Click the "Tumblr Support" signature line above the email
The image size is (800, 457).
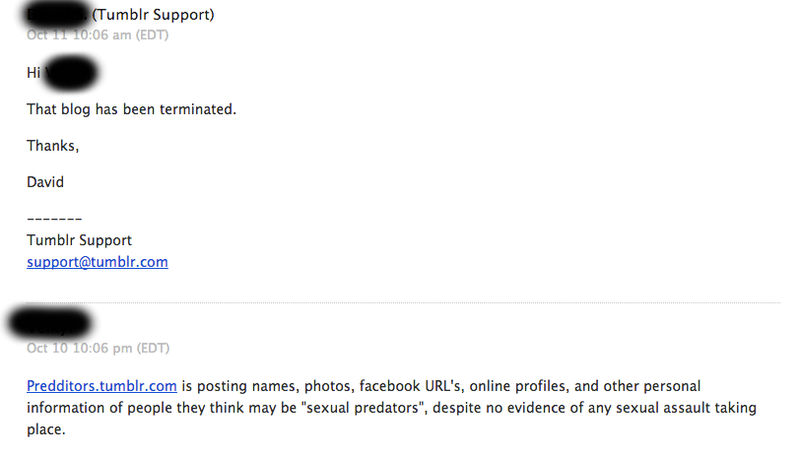click(79, 240)
